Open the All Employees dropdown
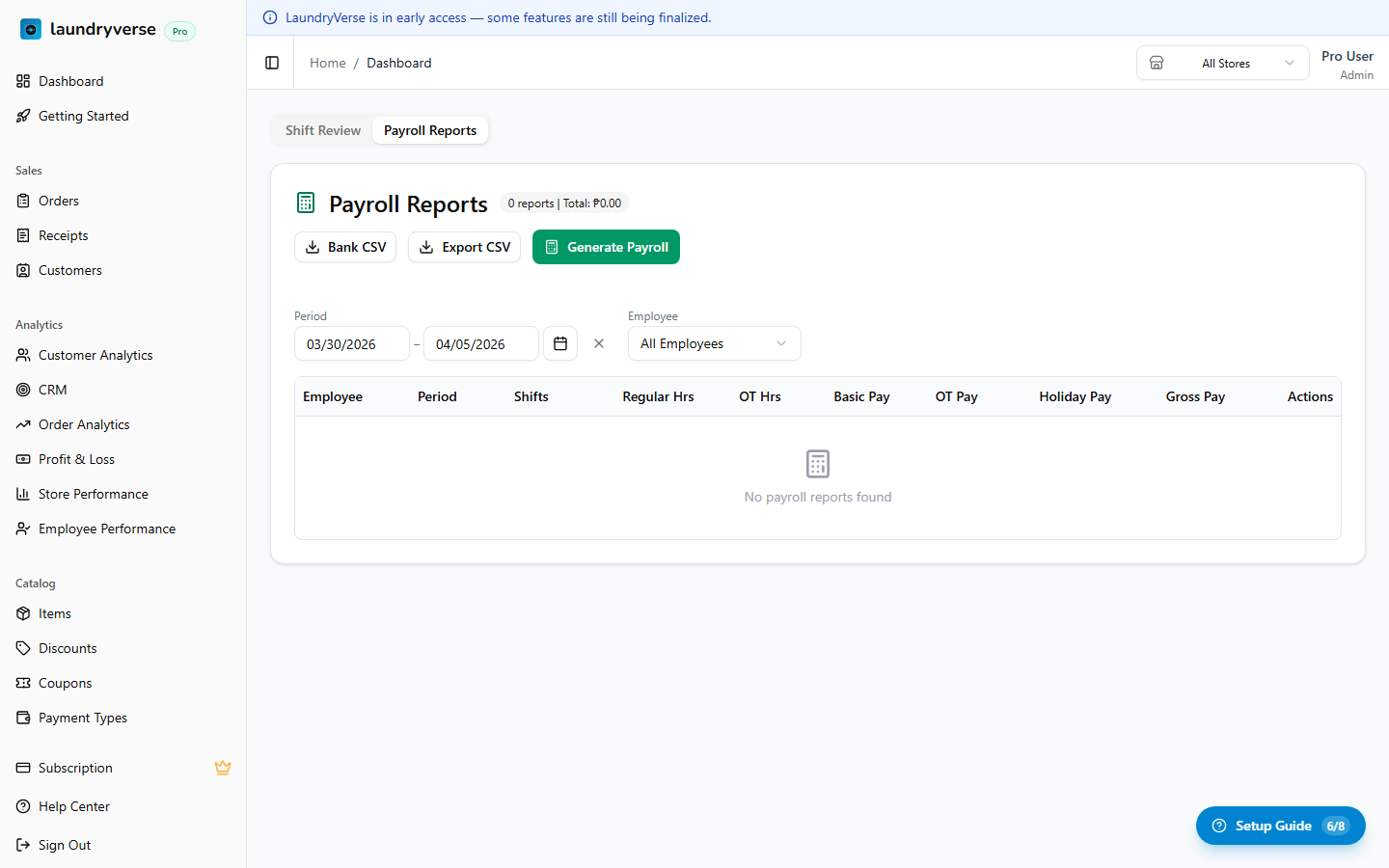 [x=714, y=343]
